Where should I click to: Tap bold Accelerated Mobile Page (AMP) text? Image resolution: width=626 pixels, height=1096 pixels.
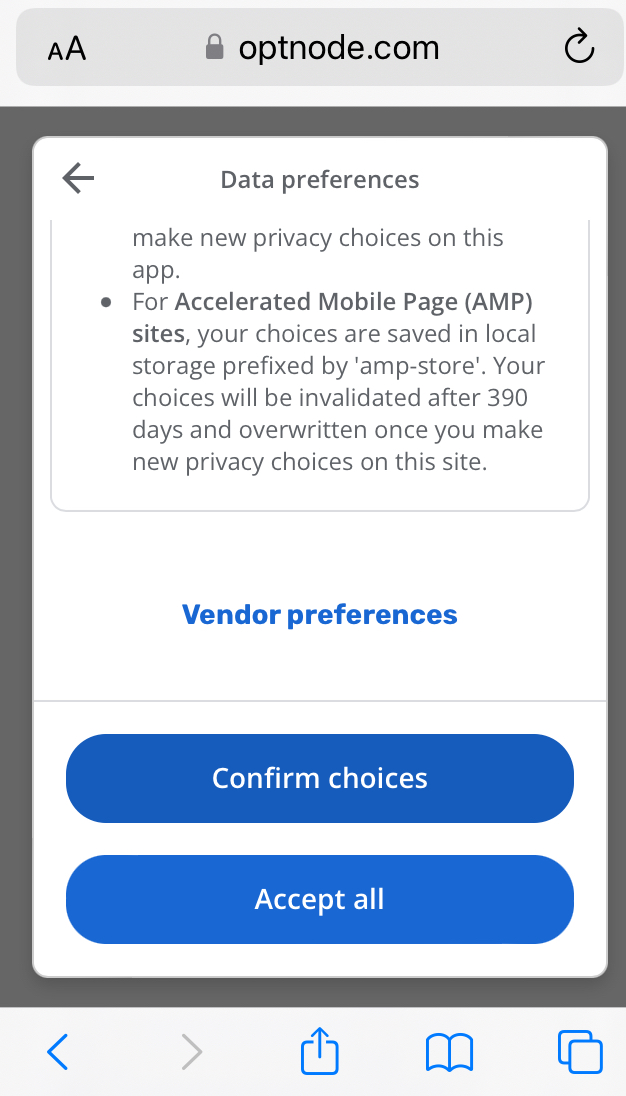[333, 318]
